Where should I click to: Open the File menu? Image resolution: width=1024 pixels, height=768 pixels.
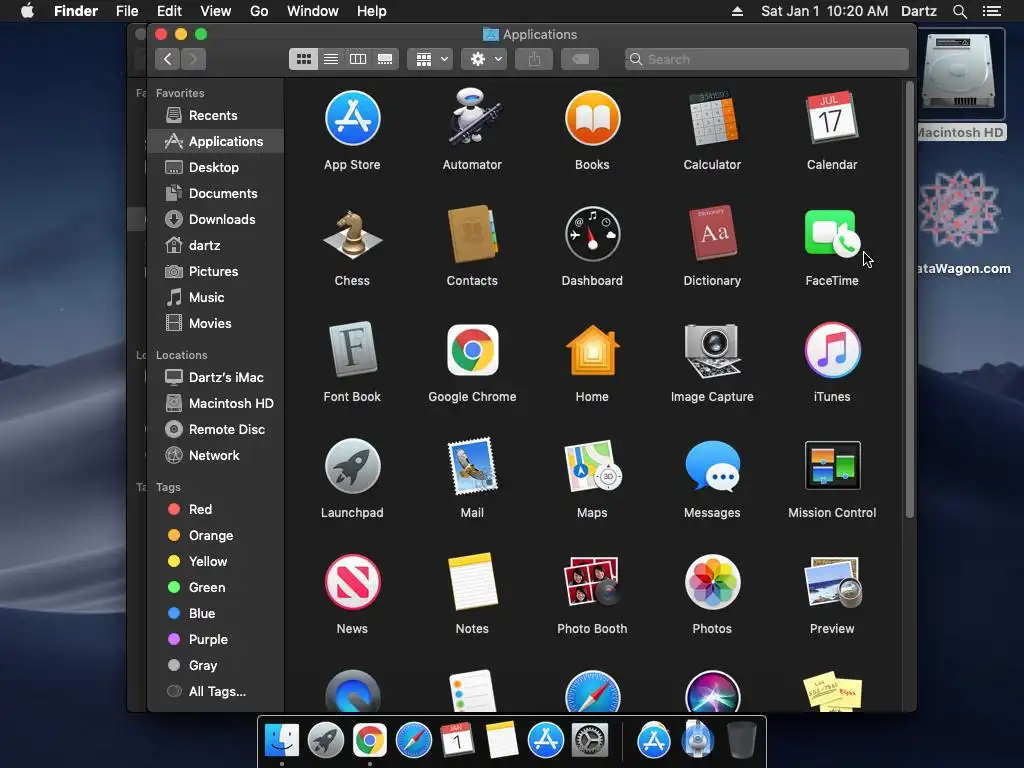tap(127, 11)
